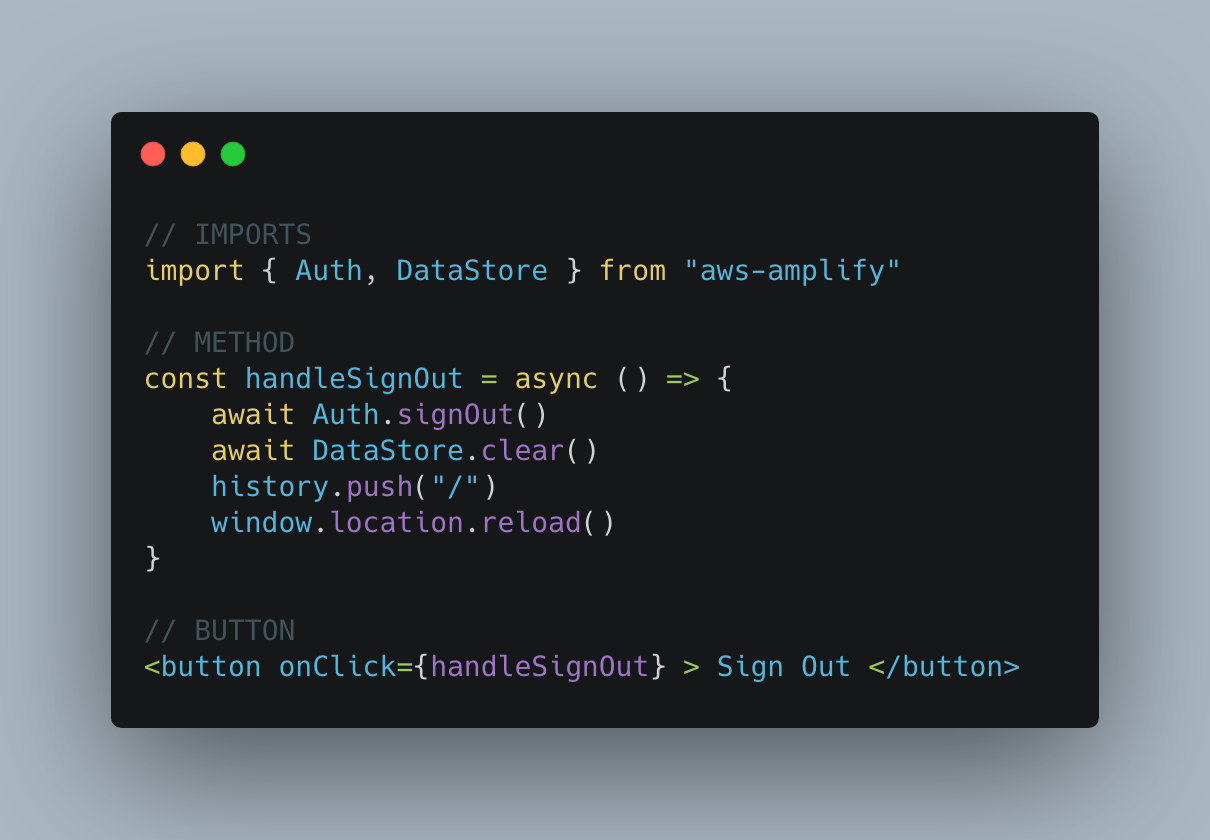
Task: Click the "aws-amplify" string
Action: pos(793,271)
